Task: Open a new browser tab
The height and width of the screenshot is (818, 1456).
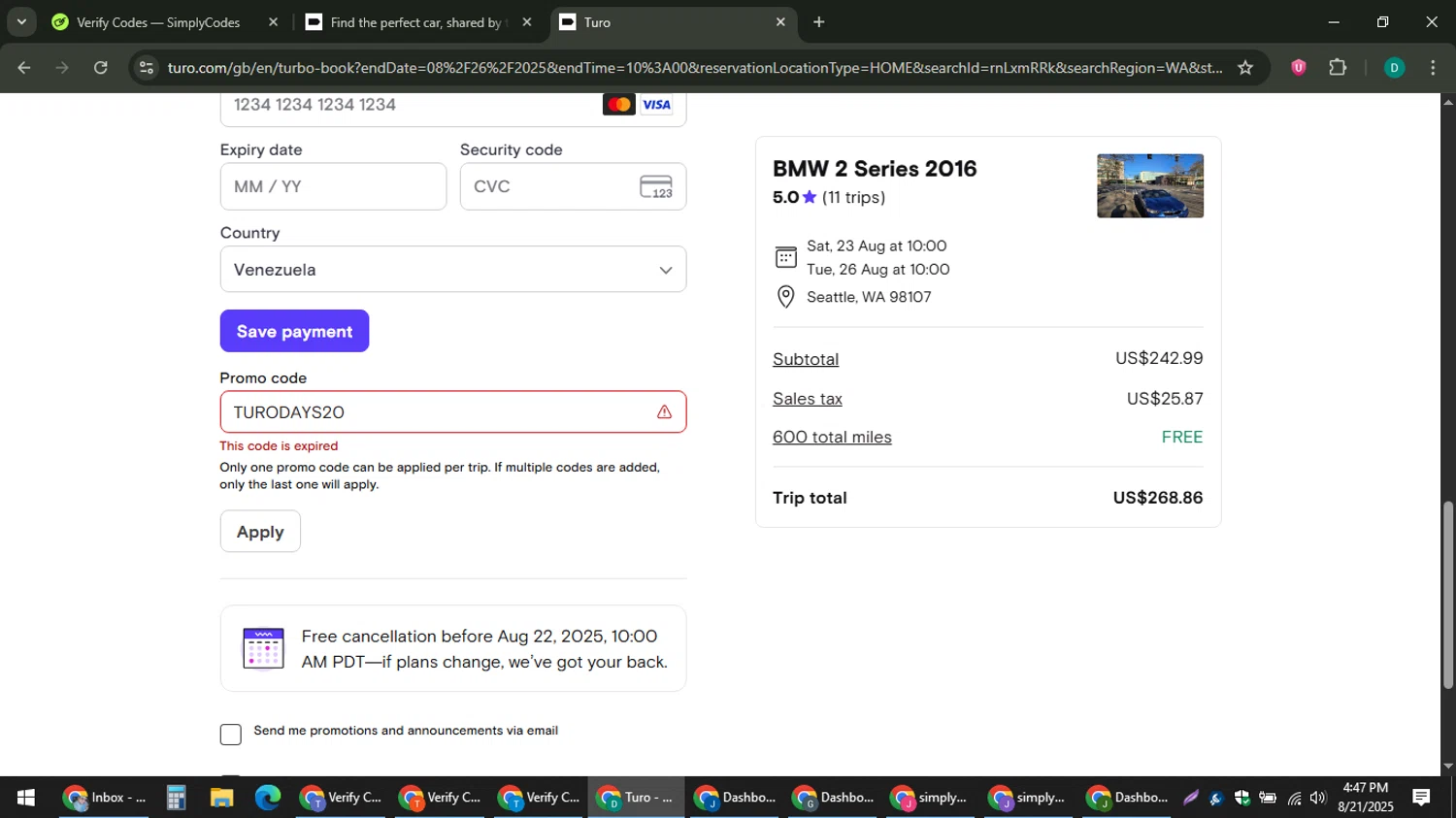Action: tap(819, 22)
